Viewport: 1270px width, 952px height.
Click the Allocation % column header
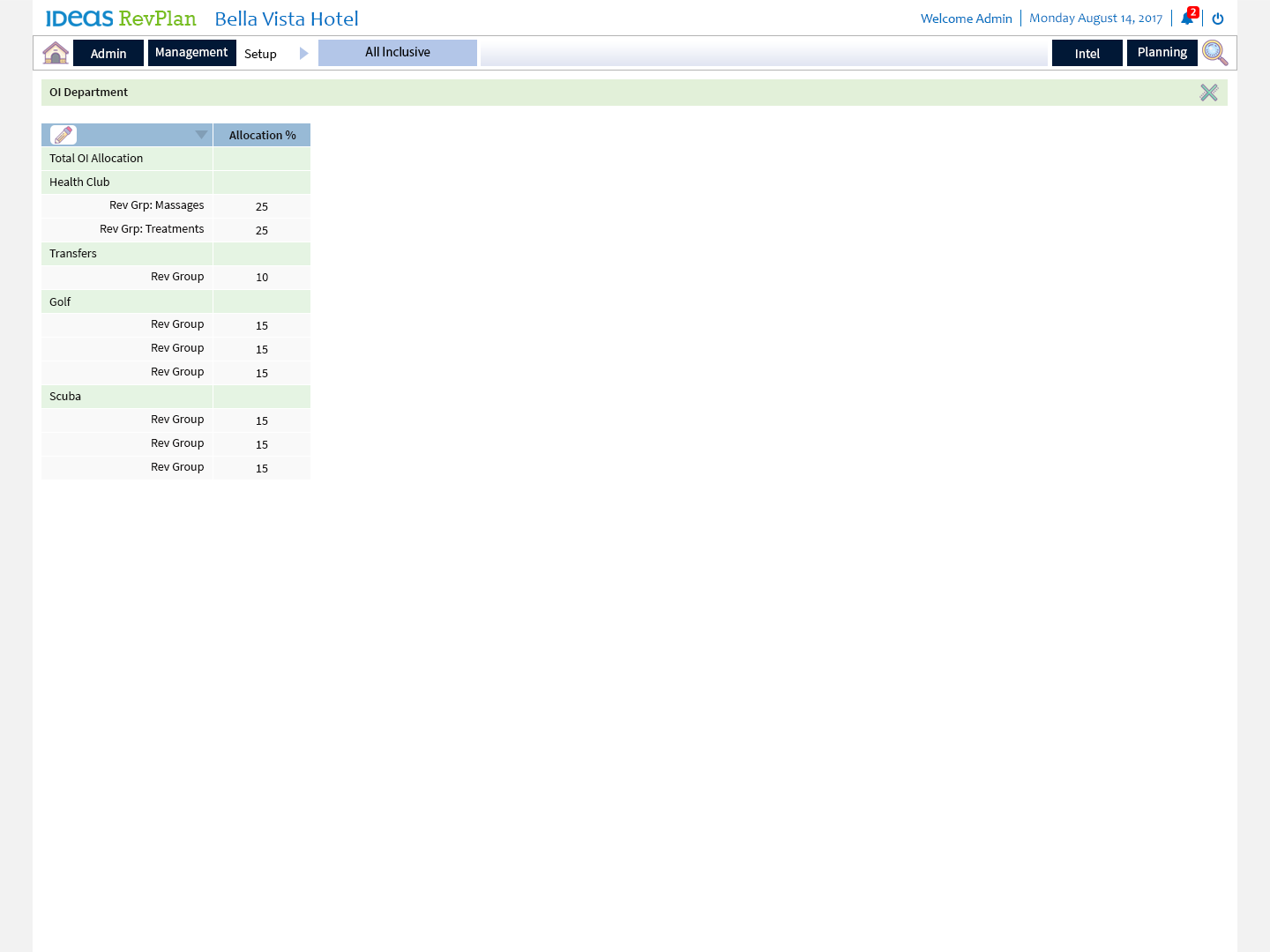(262, 135)
